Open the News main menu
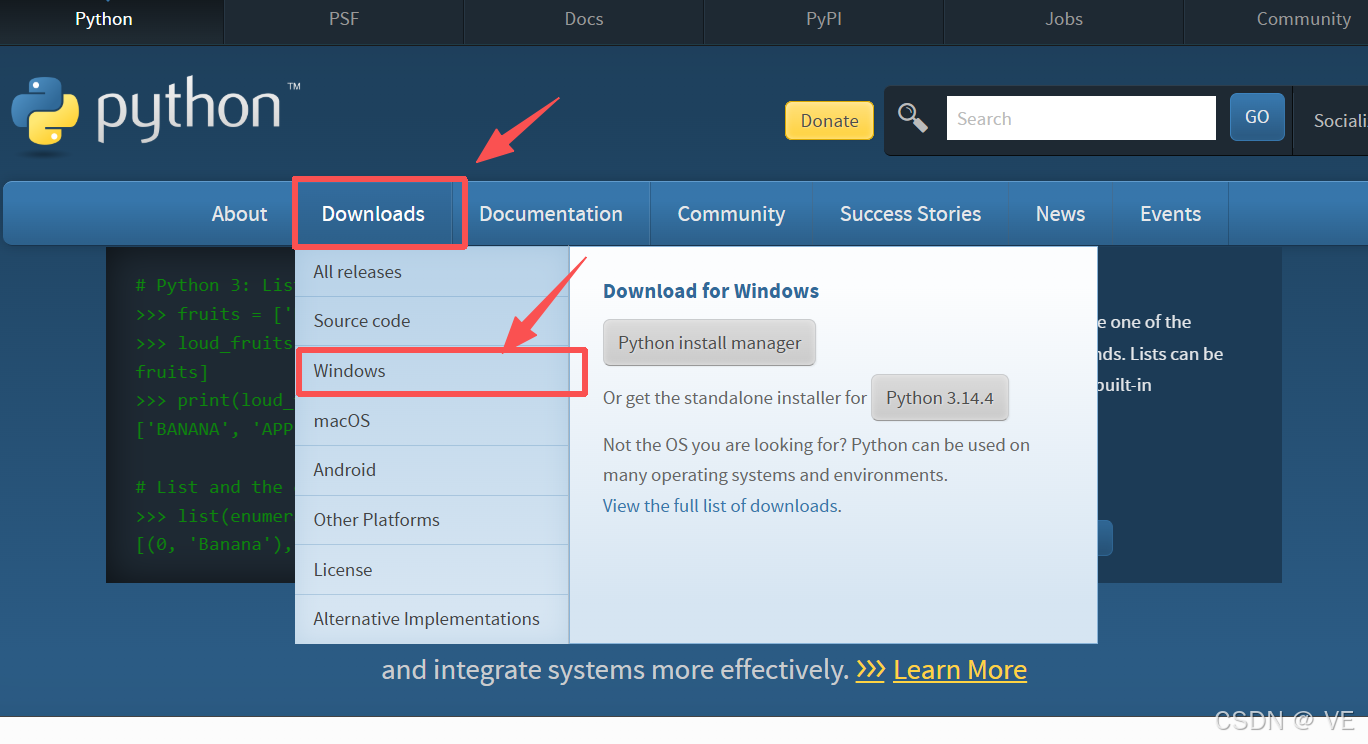 pos(1060,214)
